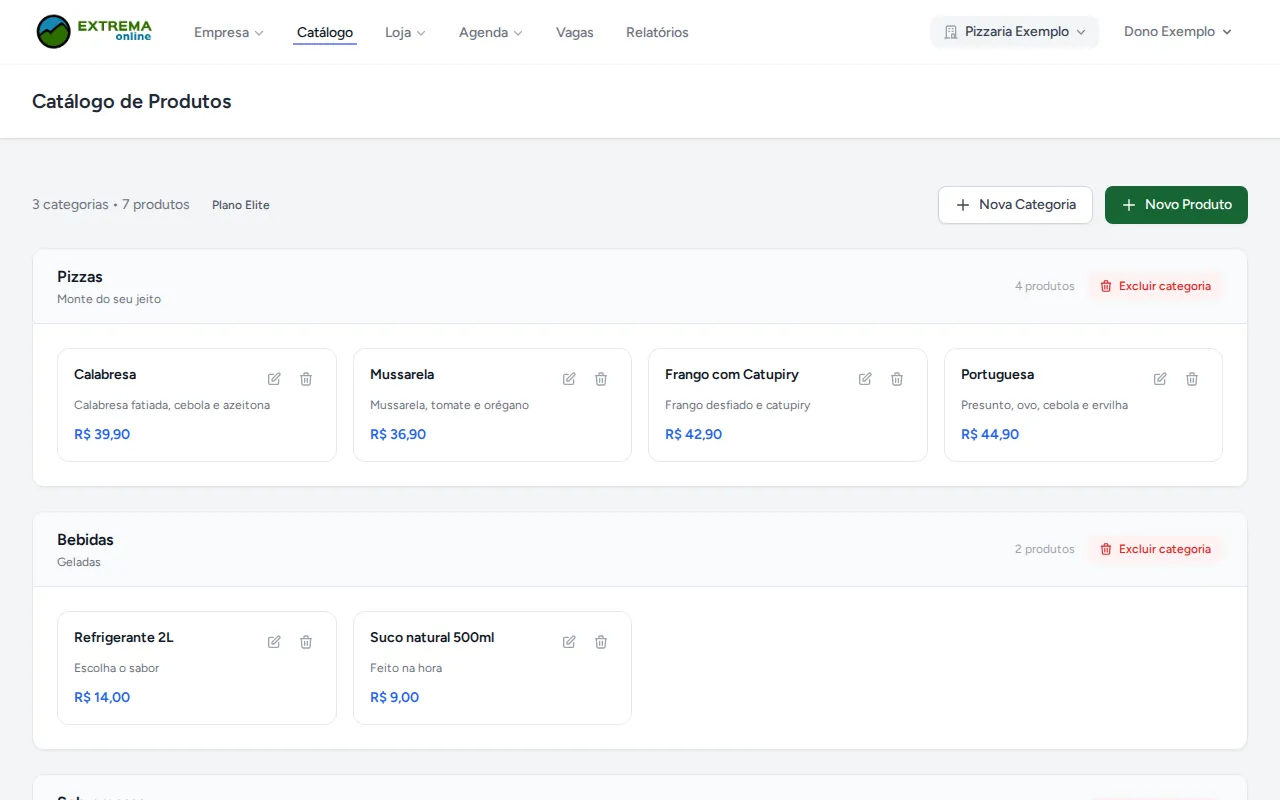This screenshot has width=1280, height=800.
Task: Delete the Calabresa product via trash icon
Action: (x=306, y=379)
